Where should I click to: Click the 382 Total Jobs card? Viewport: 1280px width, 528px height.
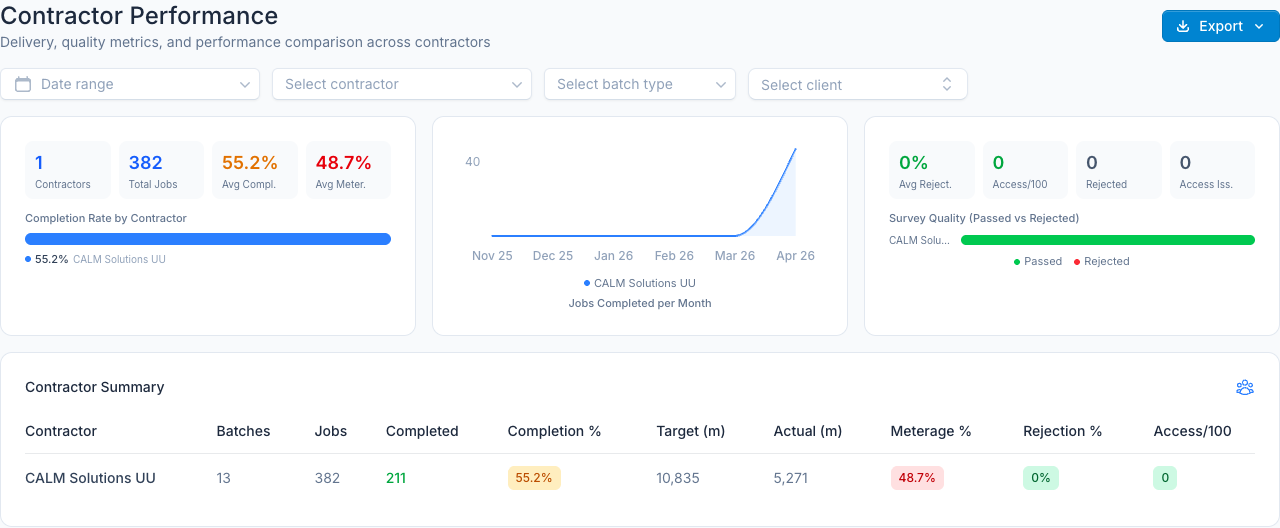click(x=162, y=170)
